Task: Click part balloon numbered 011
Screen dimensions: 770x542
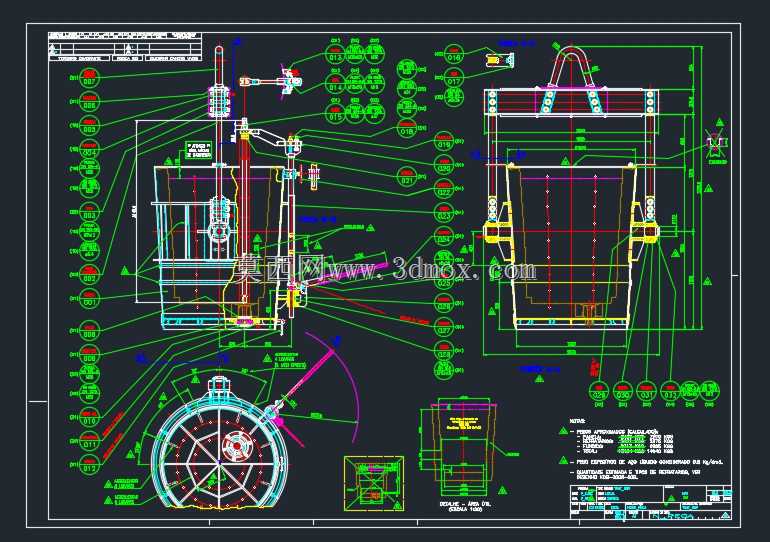Action: (89, 441)
